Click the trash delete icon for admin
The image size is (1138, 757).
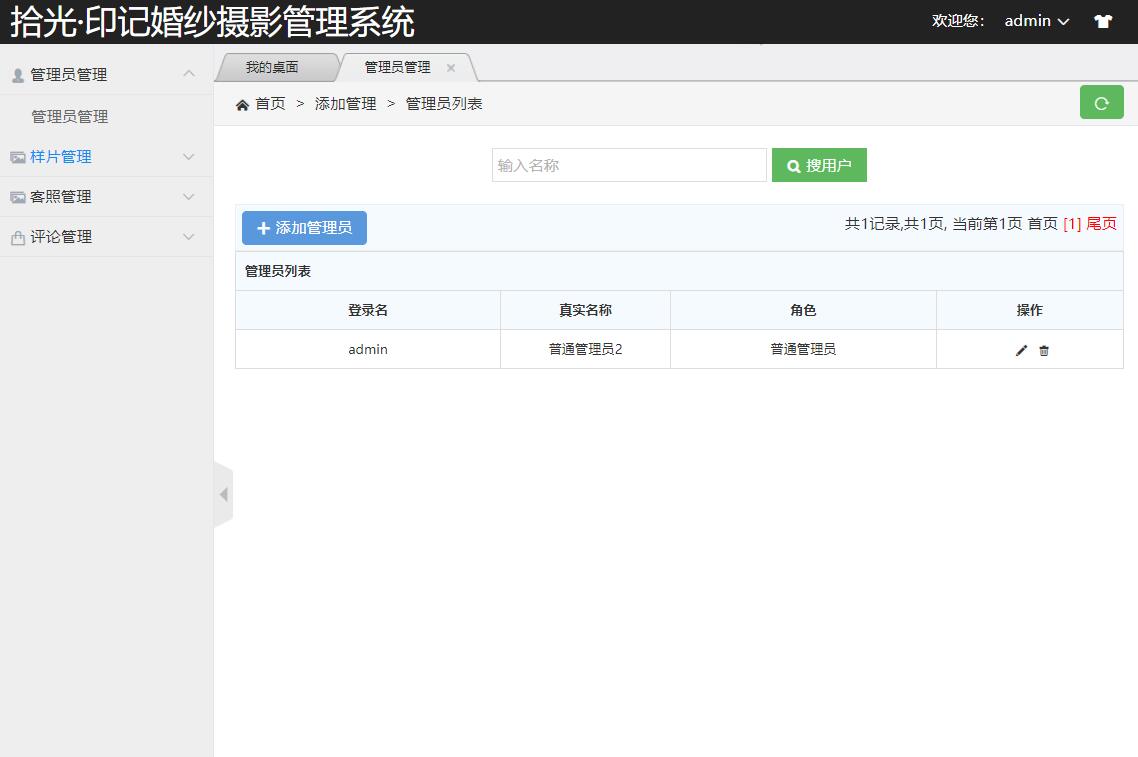pos(1044,350)
